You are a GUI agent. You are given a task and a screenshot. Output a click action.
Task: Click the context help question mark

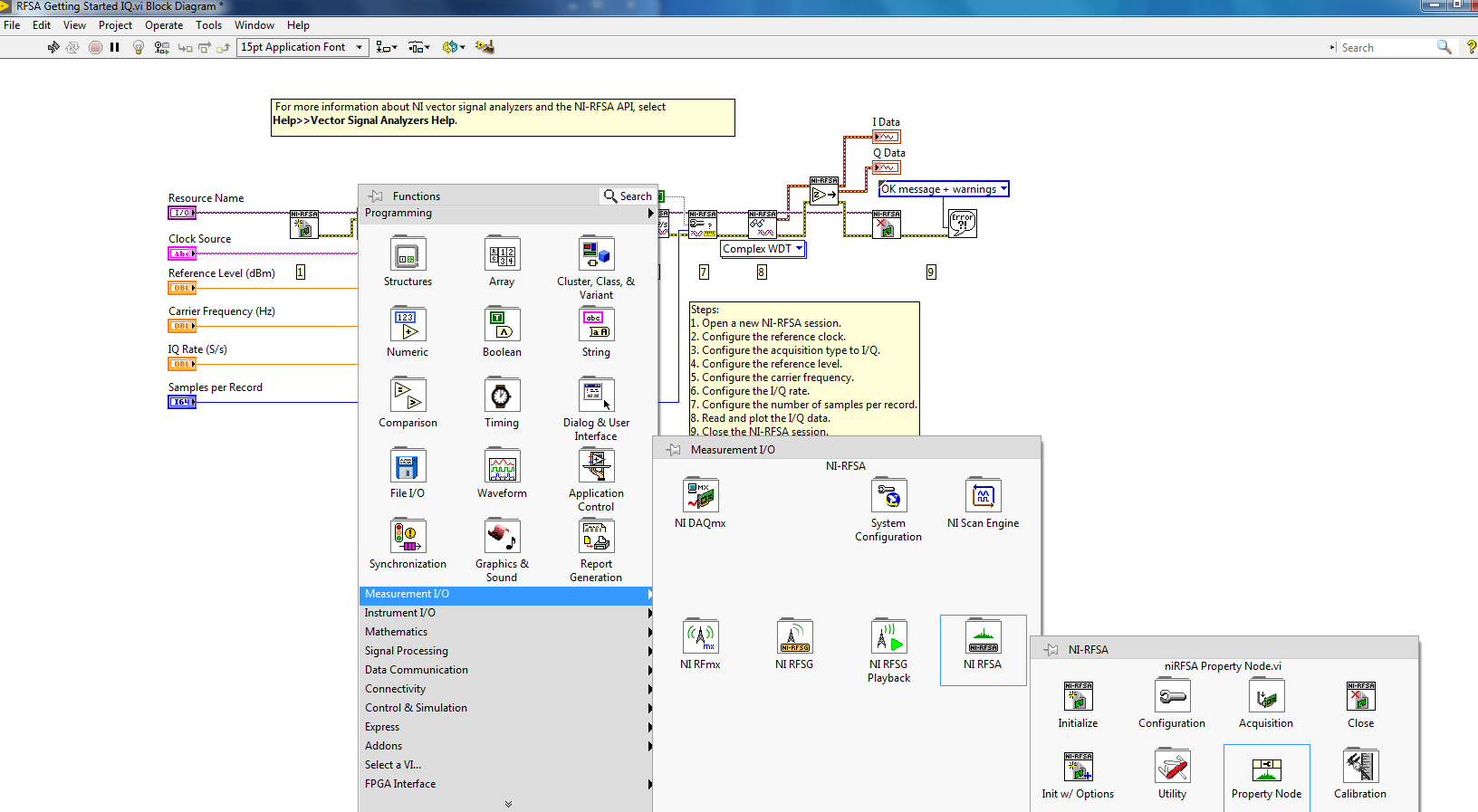tap(1471, 47)
